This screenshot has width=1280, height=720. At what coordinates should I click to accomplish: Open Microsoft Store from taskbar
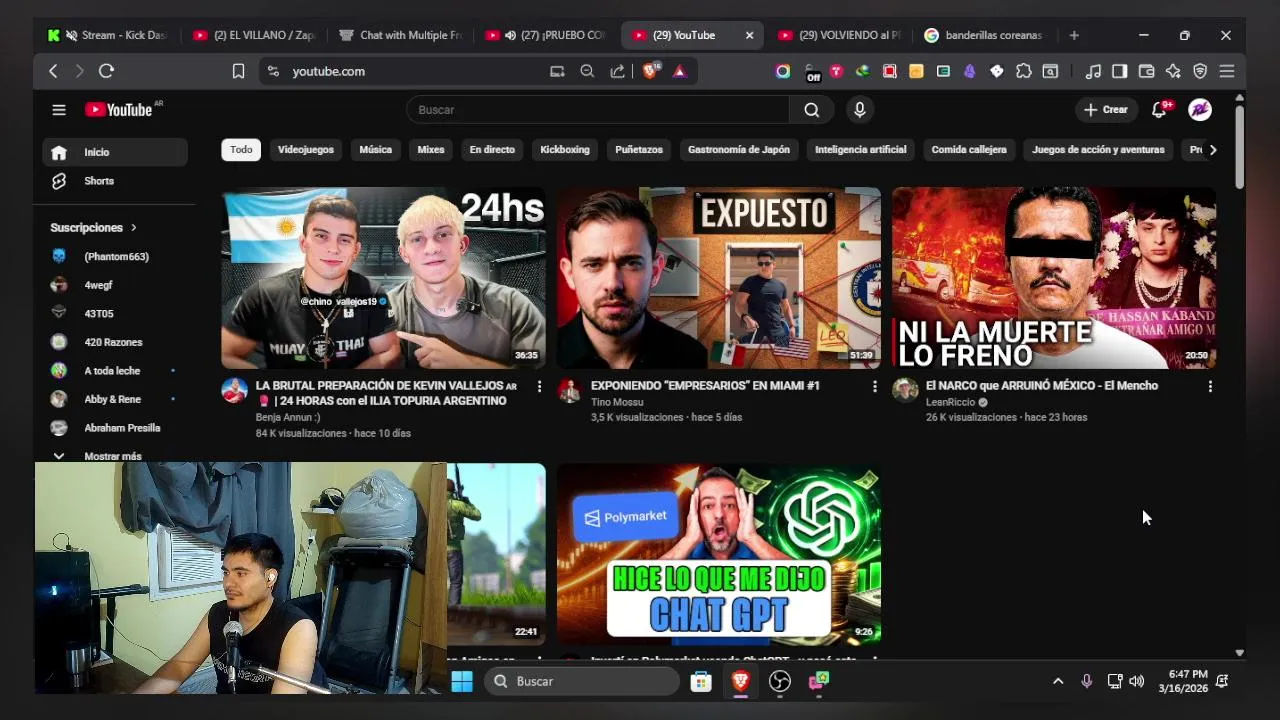point(701,681)
